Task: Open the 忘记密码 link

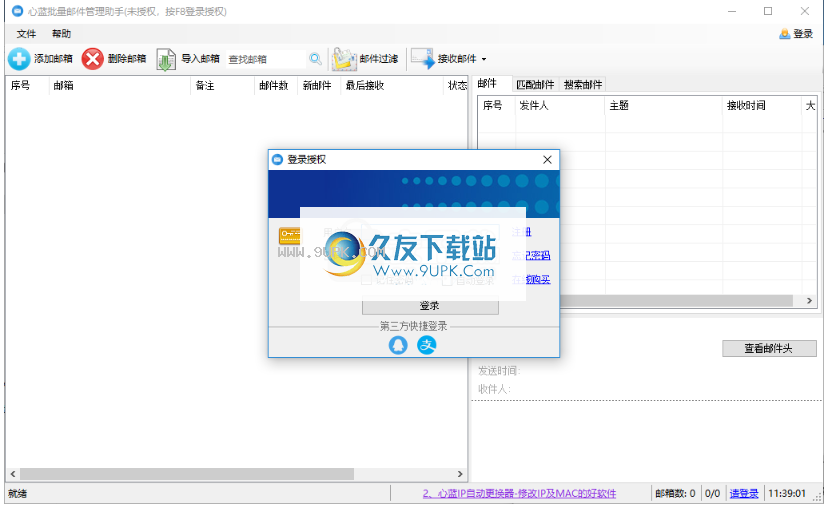Action: [531, 255]
